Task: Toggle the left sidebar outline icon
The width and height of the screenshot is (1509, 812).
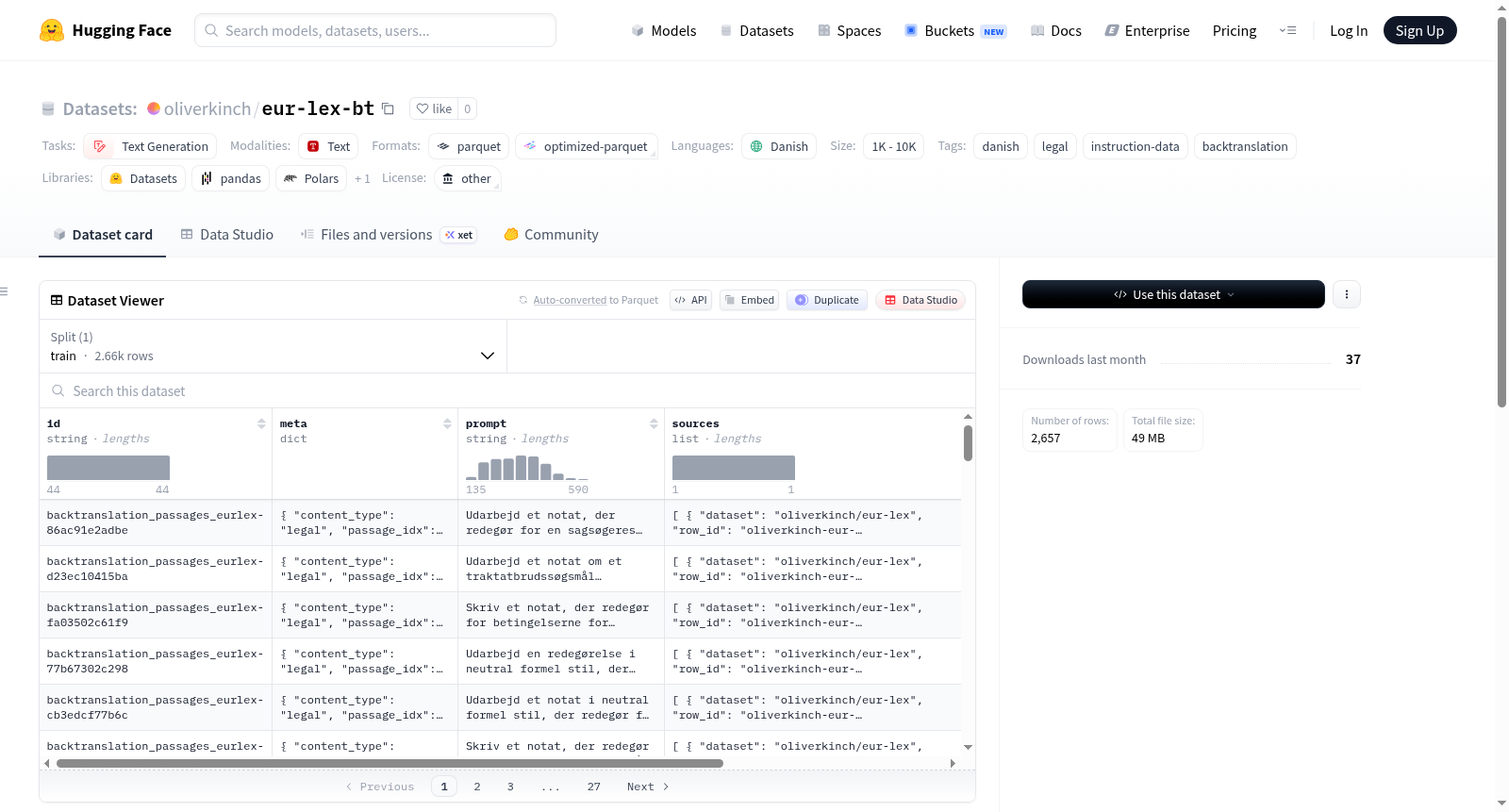Action: [4, 291]
